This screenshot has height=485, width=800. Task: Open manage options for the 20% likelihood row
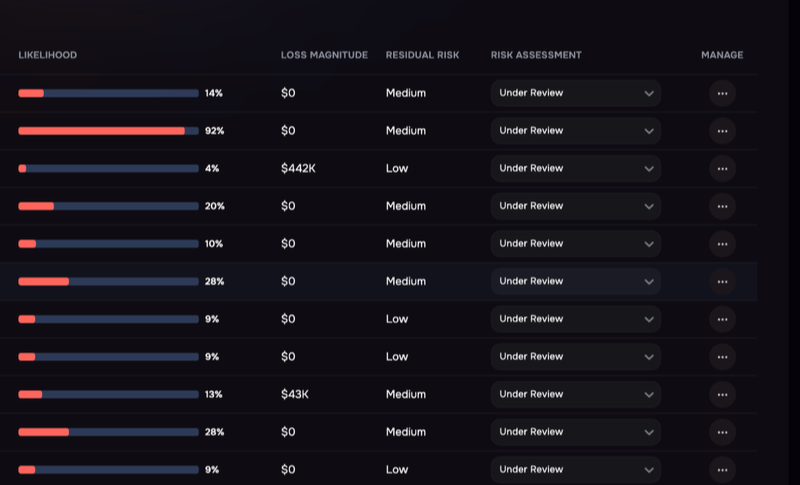[722, 207]
